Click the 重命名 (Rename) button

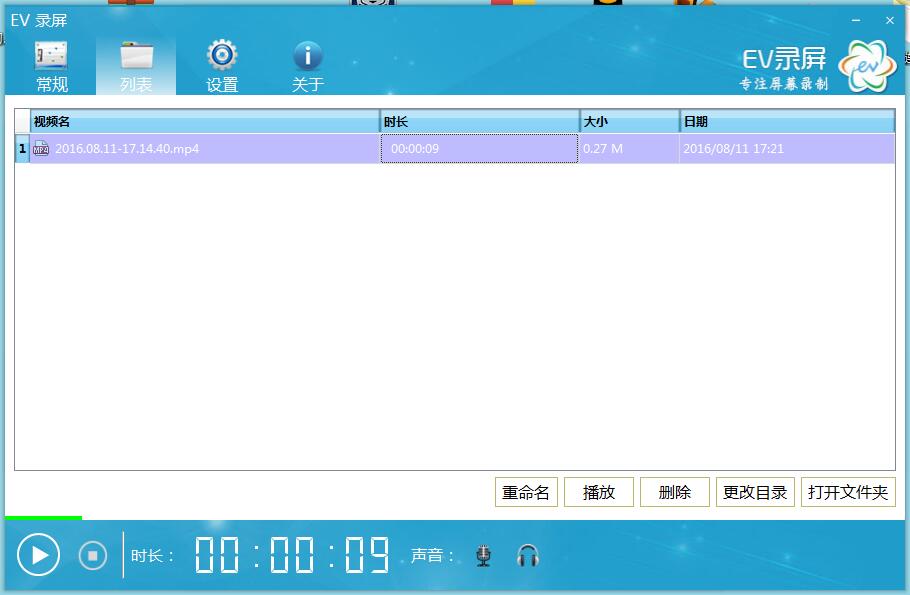526,492
